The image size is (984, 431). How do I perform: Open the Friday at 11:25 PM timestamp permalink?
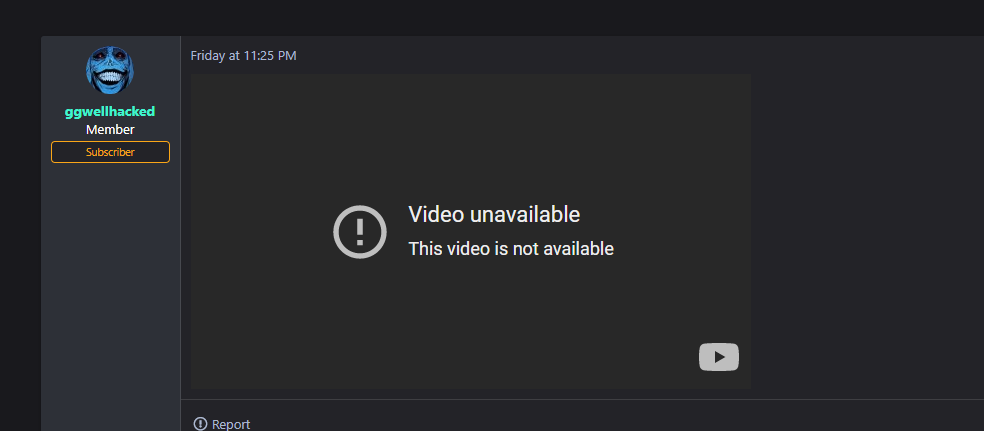pos(243,56)
